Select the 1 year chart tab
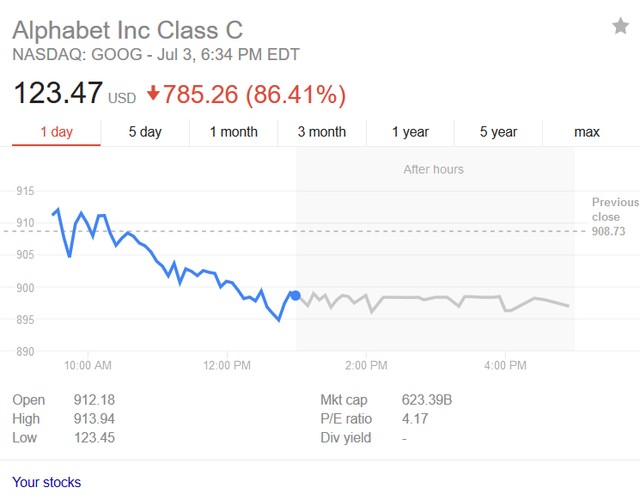640x500 pixels. point(410,132)
